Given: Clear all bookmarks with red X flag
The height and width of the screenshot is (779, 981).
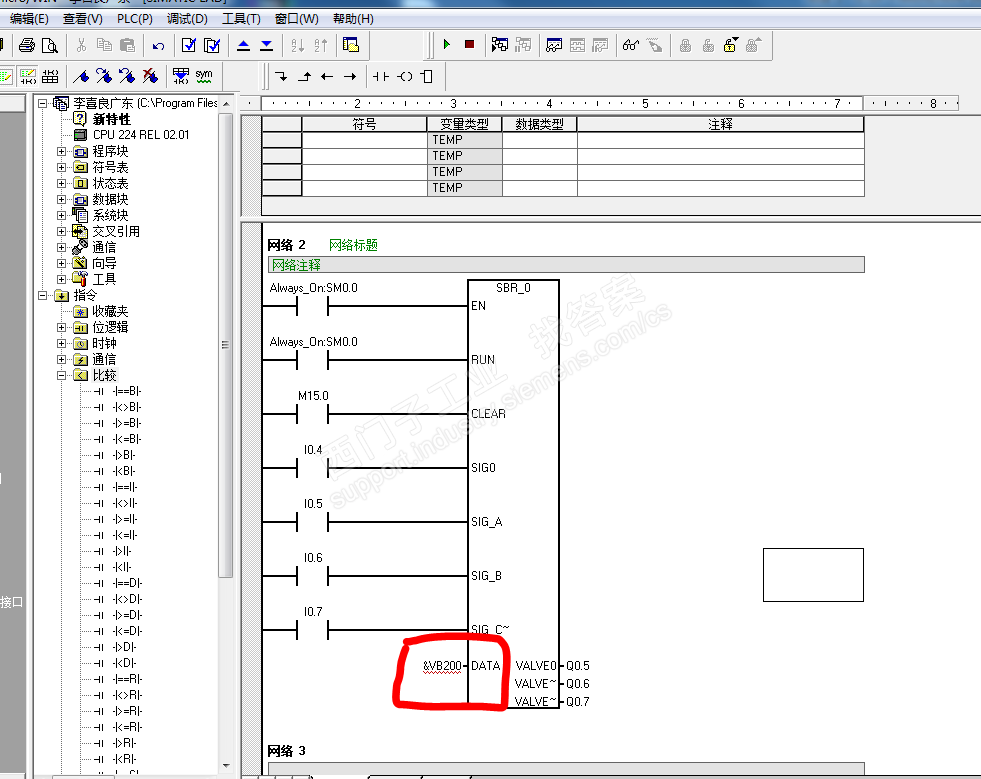Looking at the screenshot, I should click(150, 76).
